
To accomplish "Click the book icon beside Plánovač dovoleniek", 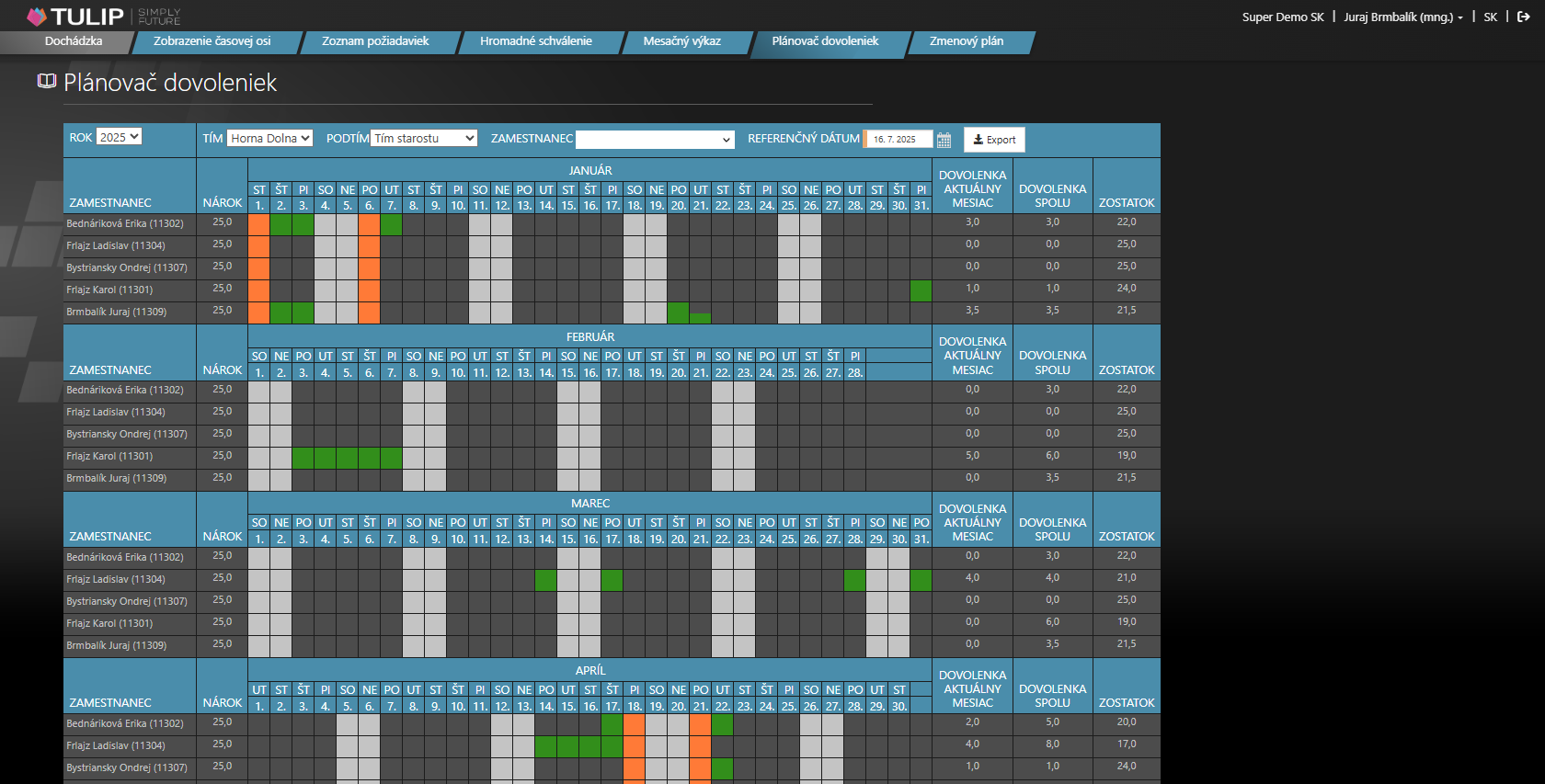I will pyautogui.click(x=47, y=82).
